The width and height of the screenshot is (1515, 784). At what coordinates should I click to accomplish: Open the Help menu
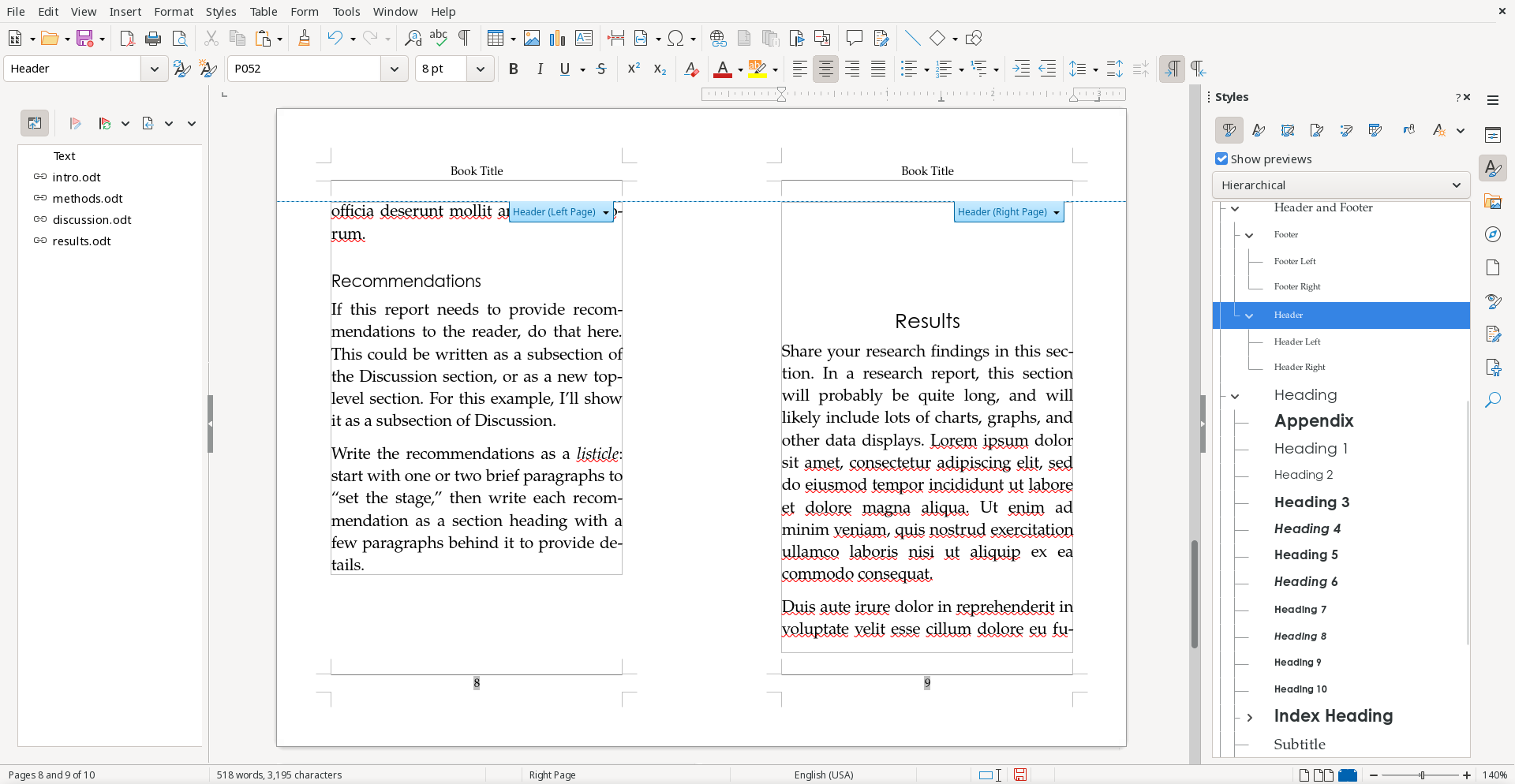tap(443, 11)
